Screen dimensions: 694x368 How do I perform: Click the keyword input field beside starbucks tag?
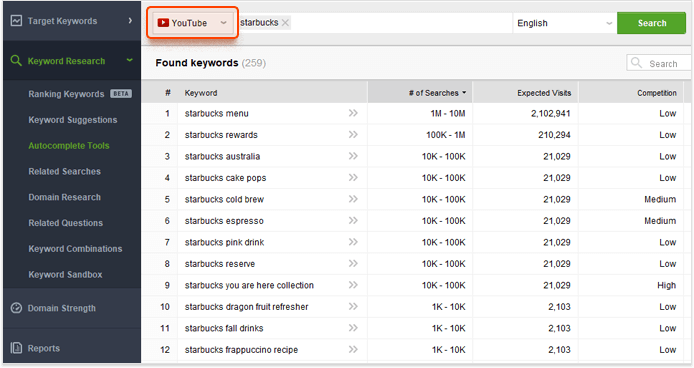pos(401,23)
